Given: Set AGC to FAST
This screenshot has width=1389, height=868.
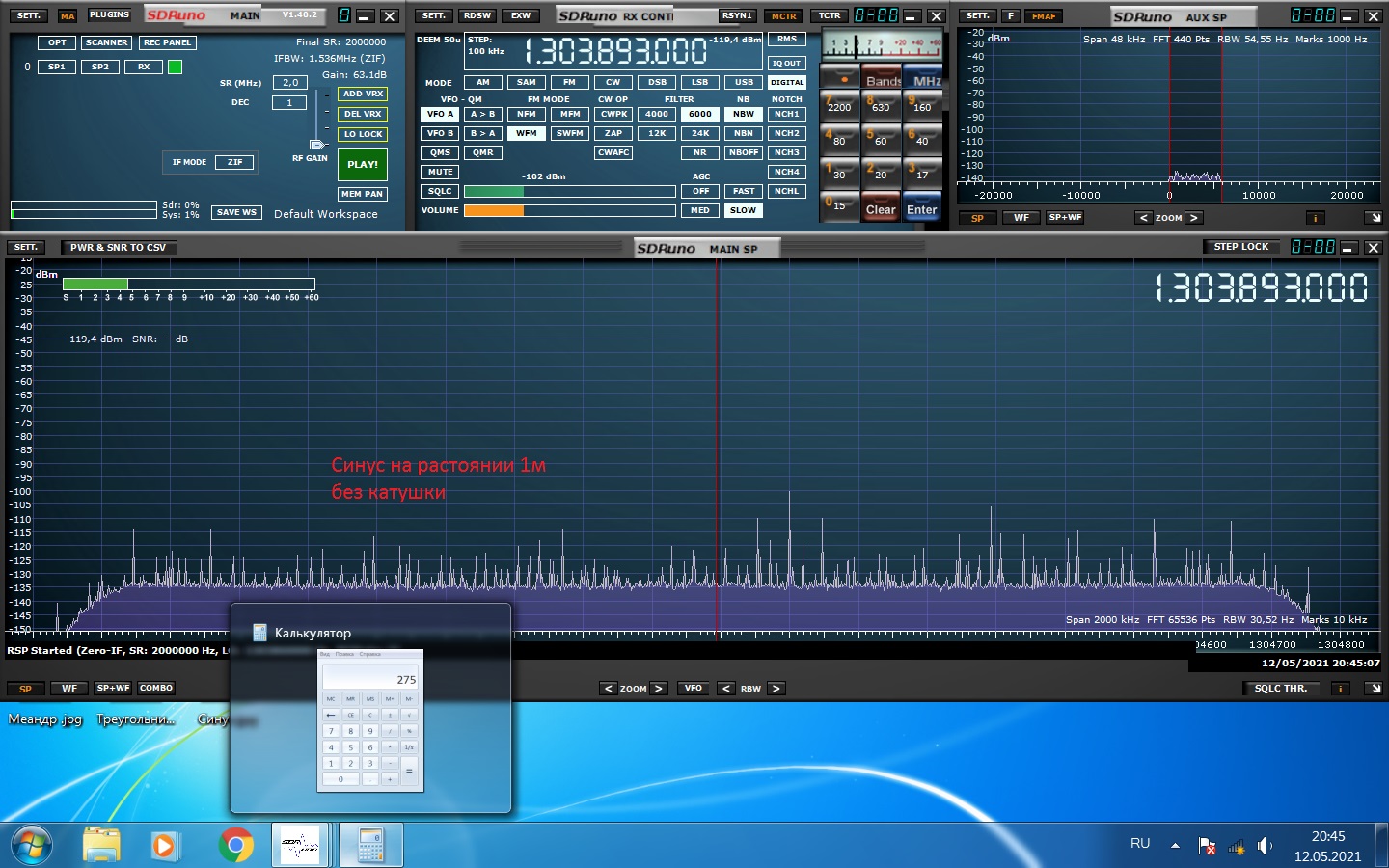Looking at the screenshot, I should click(744, 191).
